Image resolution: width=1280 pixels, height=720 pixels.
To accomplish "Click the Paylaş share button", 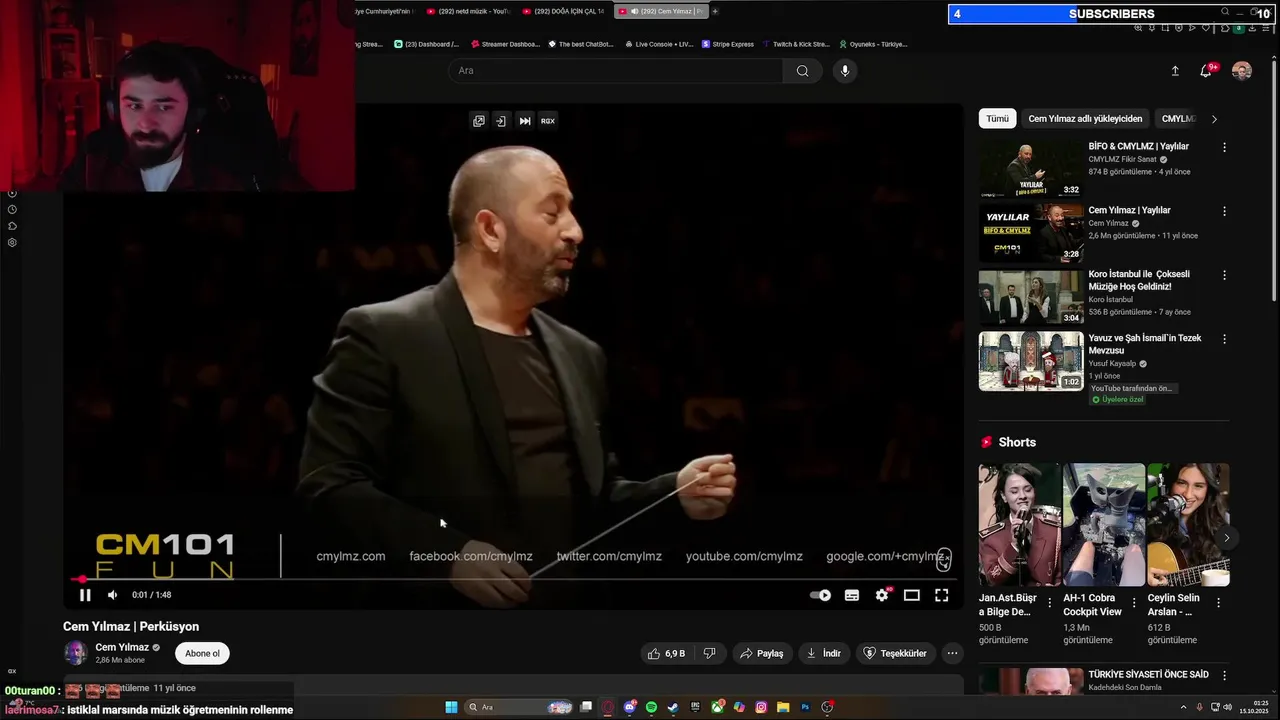I will click(x=761, y=653).
